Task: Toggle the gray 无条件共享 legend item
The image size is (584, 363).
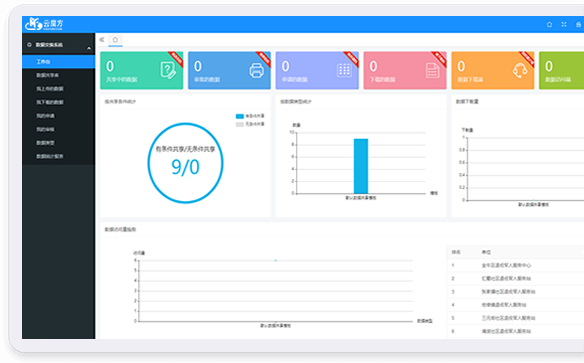Action: click(x=250, y=124)
